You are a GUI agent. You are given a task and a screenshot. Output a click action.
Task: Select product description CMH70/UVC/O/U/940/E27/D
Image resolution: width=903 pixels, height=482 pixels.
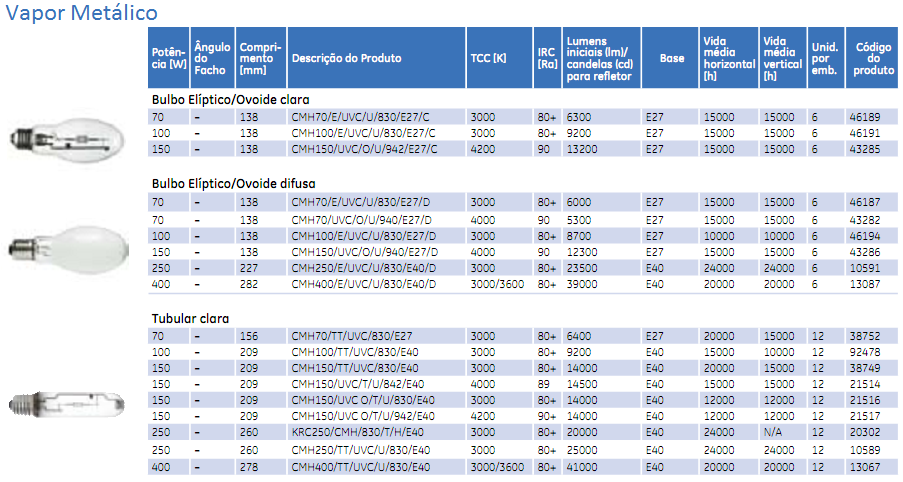click(x=362, y=220)
